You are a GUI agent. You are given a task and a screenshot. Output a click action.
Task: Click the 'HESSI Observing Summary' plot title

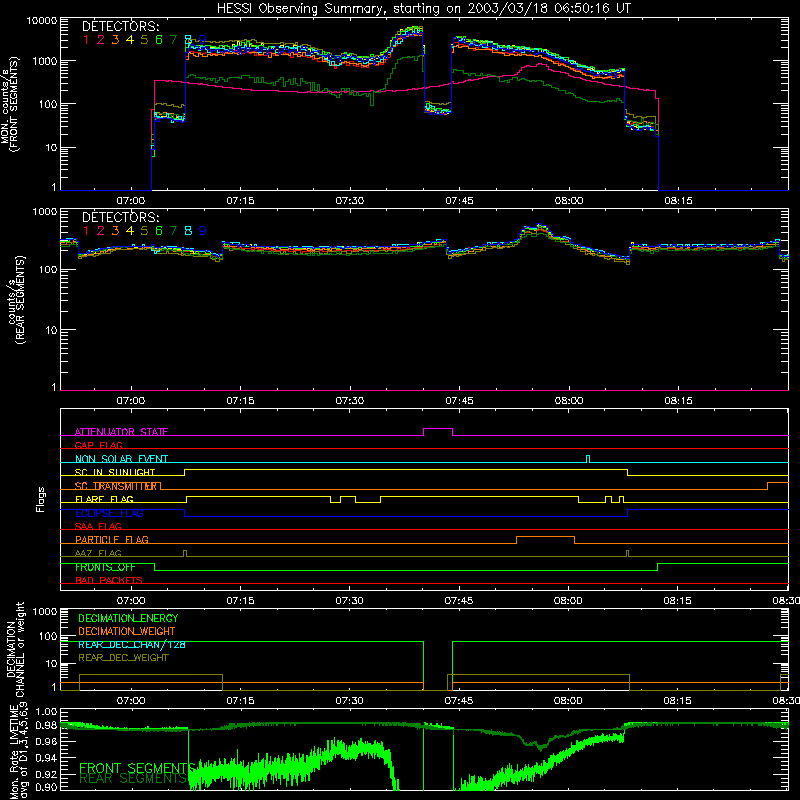423,9
